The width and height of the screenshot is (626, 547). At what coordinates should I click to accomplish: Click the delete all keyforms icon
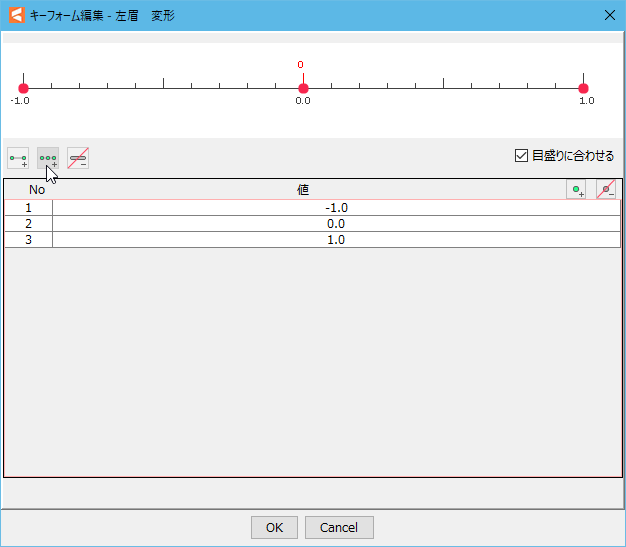(x=78, y=158)
